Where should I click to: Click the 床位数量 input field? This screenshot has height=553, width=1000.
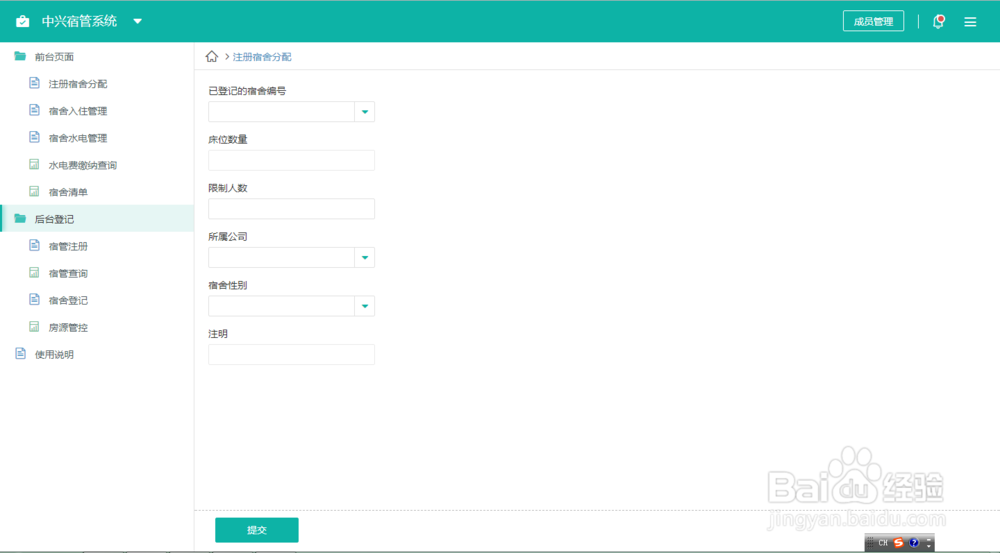tap(291, 160)
